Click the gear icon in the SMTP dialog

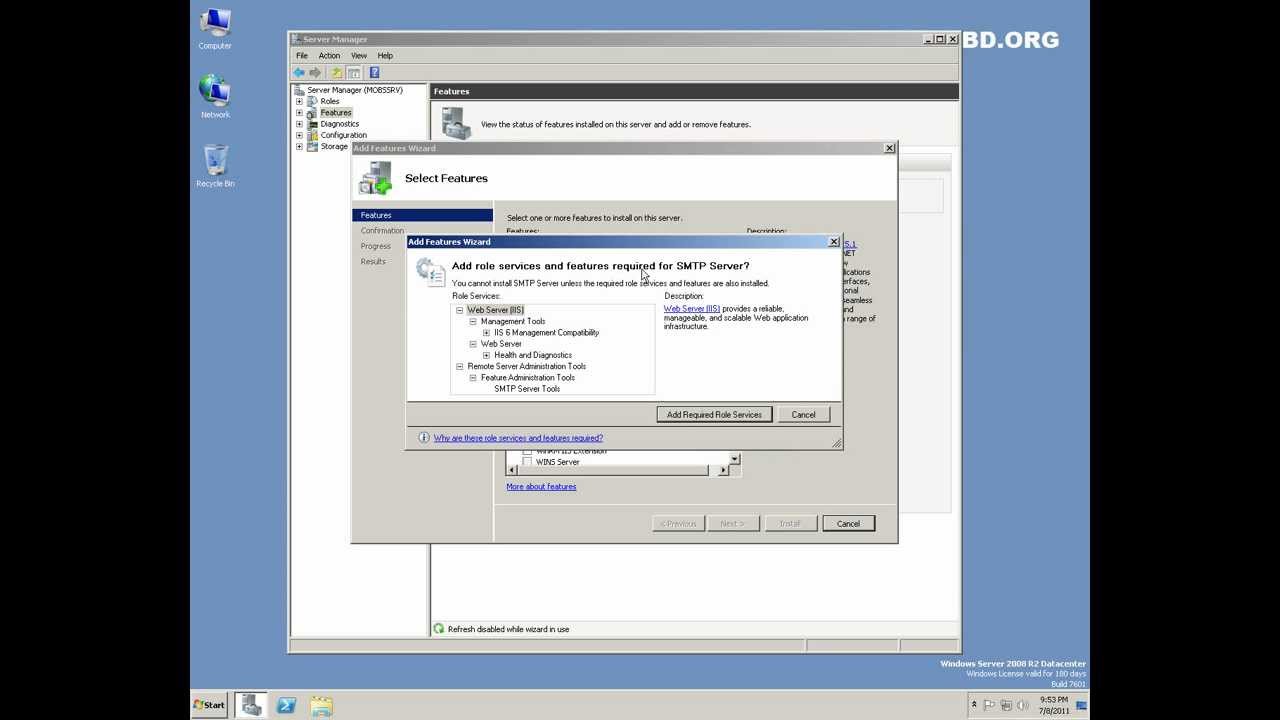coord(430,271)
